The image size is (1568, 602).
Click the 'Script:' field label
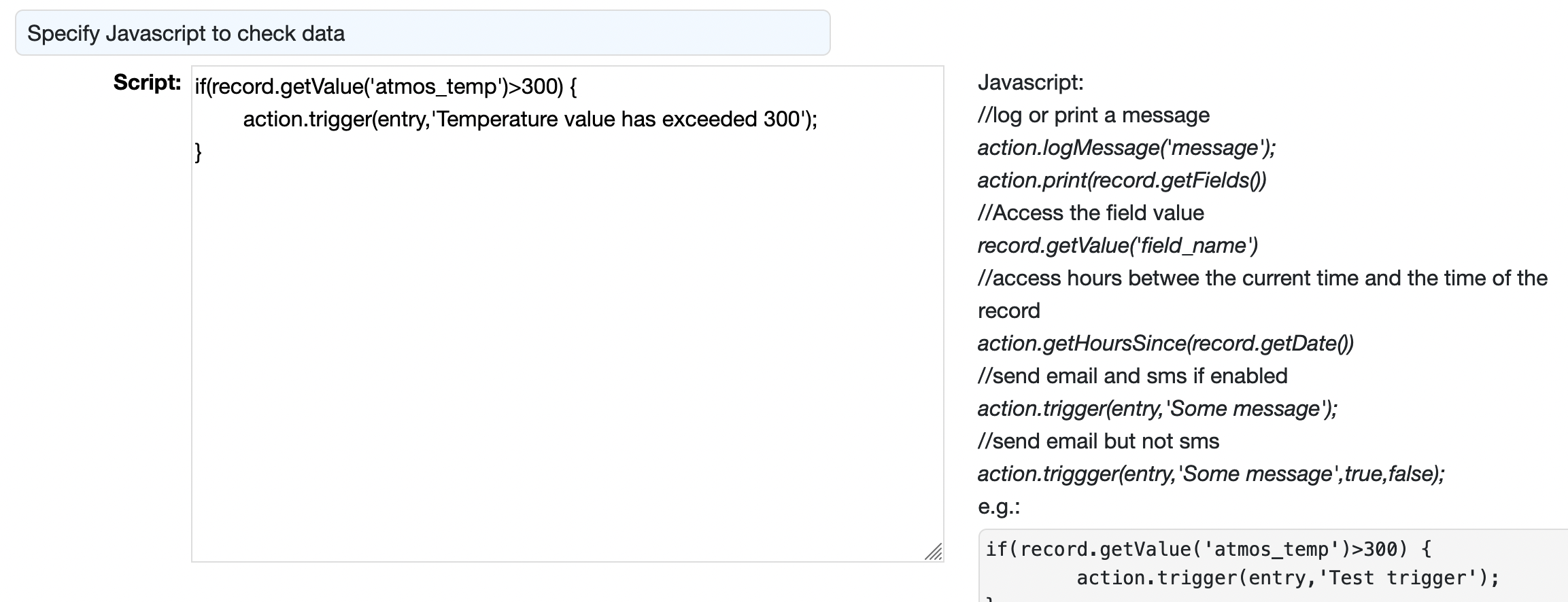tap(147, 82)
